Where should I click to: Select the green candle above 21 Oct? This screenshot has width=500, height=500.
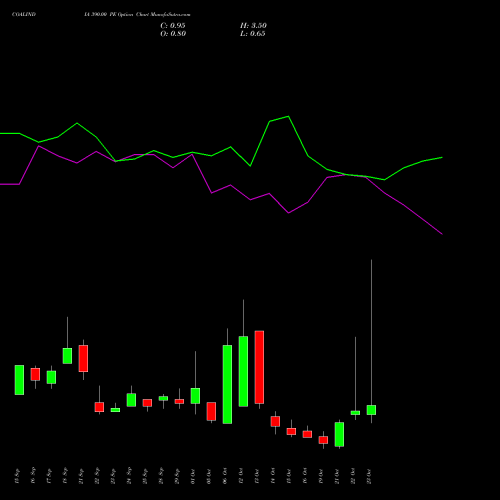click(339, 434)
